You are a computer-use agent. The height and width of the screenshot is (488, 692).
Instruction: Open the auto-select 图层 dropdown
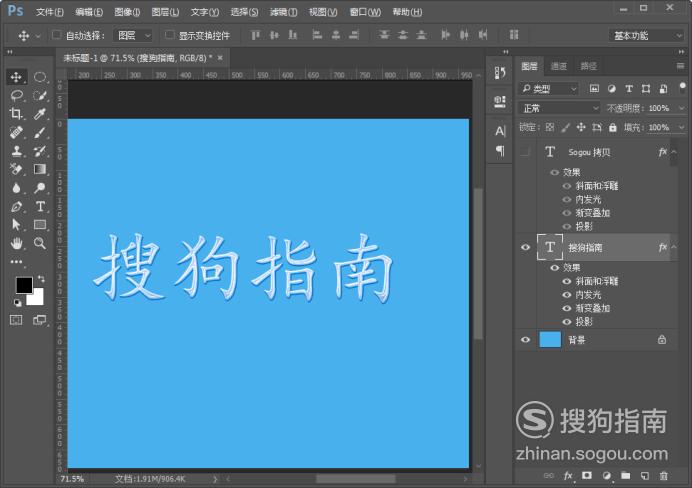[133, 35]
